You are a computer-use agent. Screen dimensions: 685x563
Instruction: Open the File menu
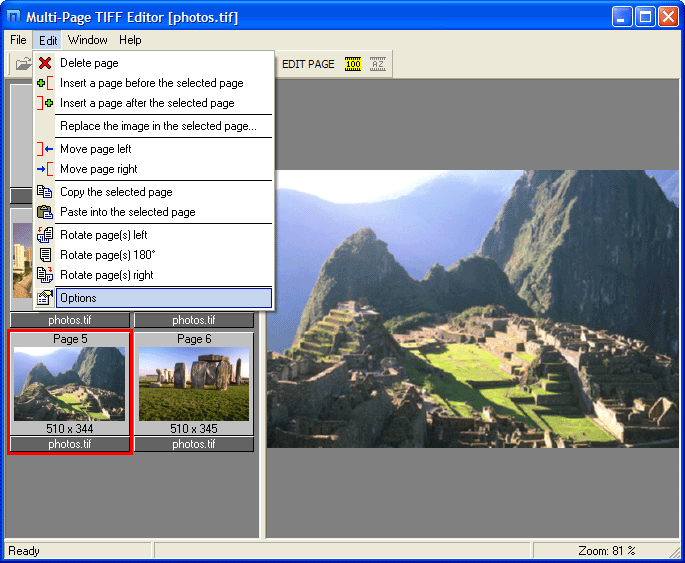click(x=18, y=40)
